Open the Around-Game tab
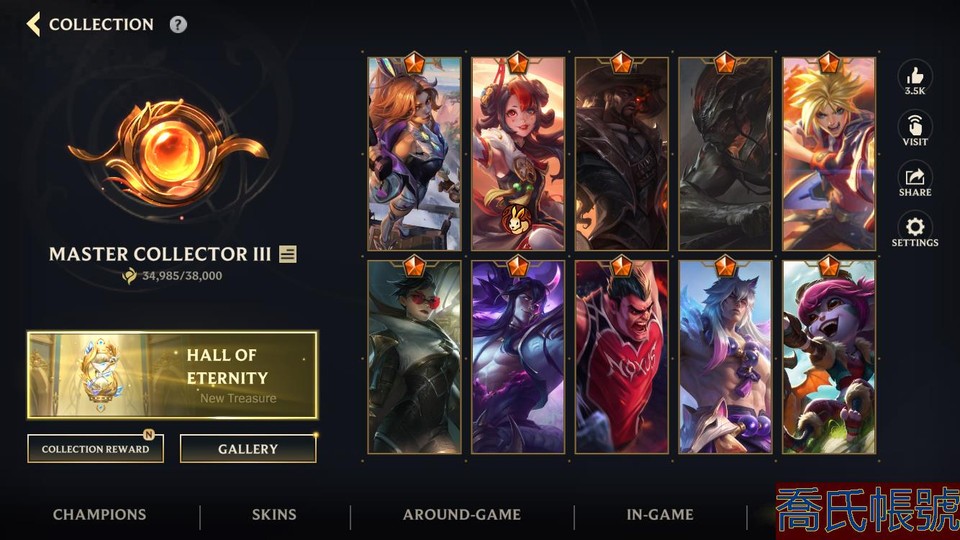The image size is (960, 540). (462, 515)
